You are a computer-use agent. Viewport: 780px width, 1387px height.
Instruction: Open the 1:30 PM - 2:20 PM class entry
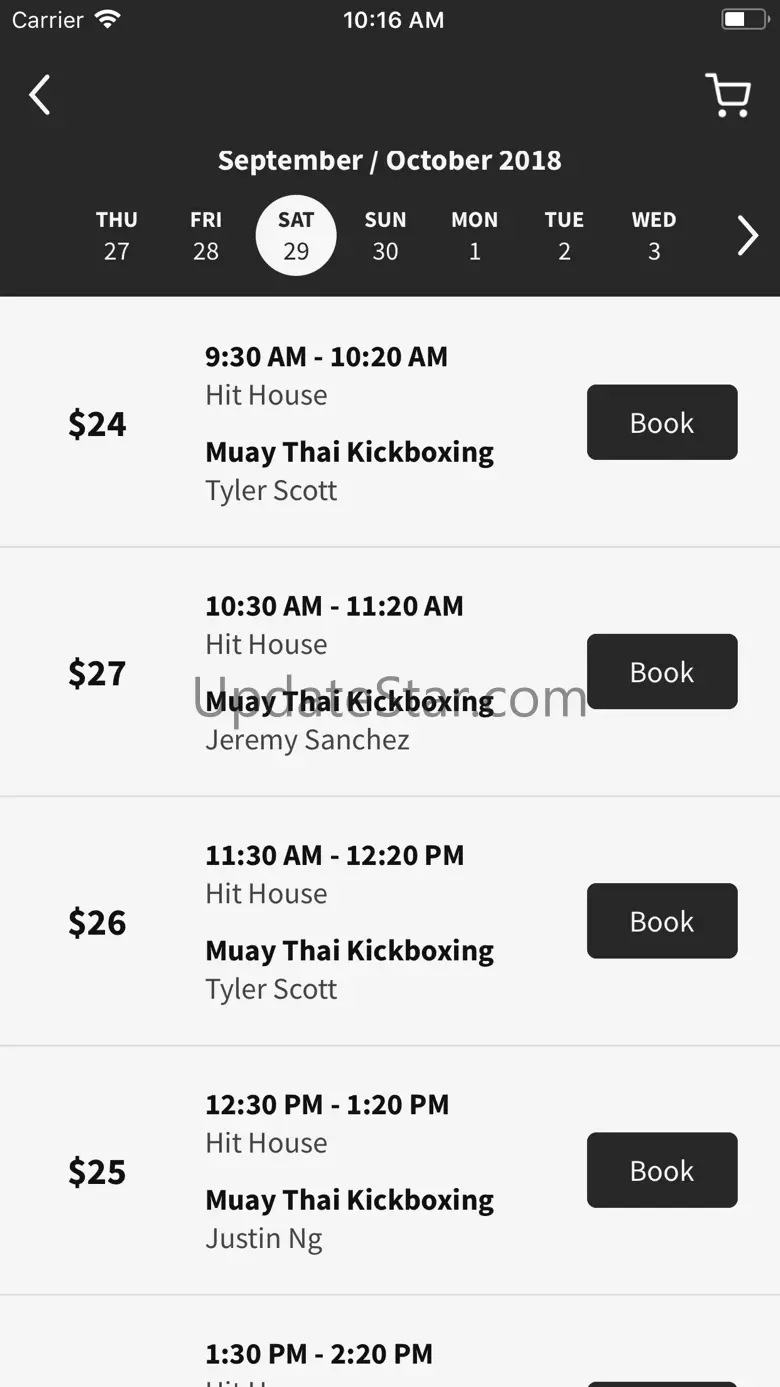(x=319, y=1354)
